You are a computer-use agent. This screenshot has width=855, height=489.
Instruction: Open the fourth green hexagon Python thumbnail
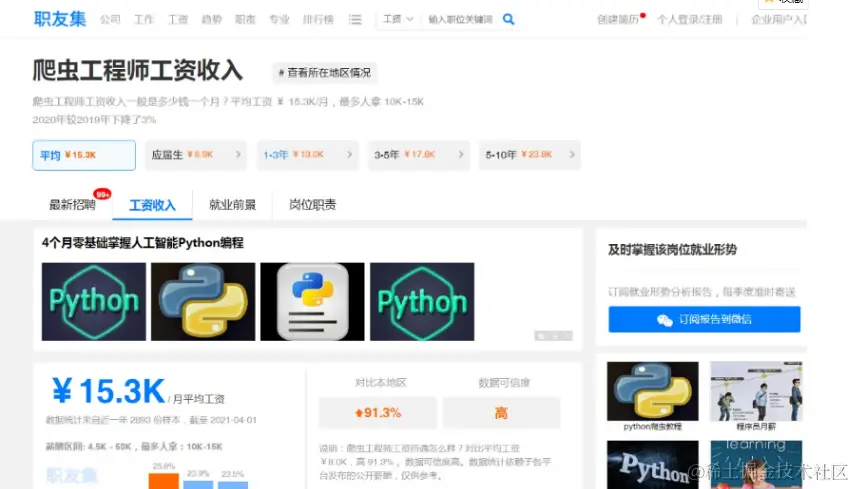tap(422, 301)
